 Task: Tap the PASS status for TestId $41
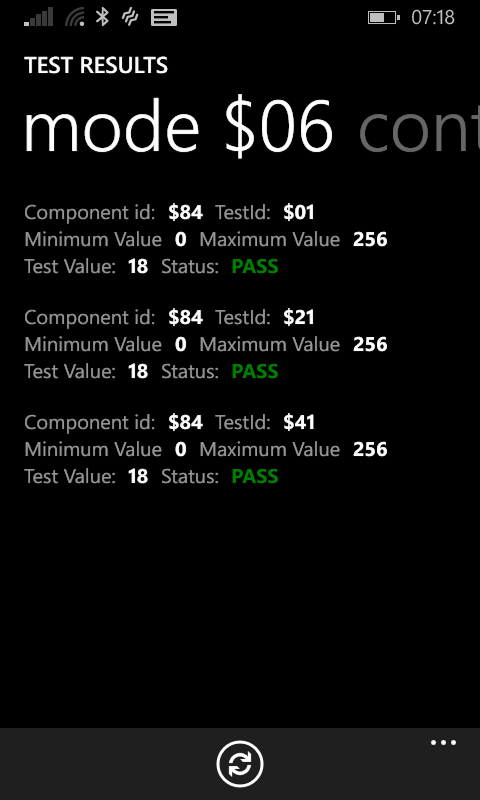255,477
